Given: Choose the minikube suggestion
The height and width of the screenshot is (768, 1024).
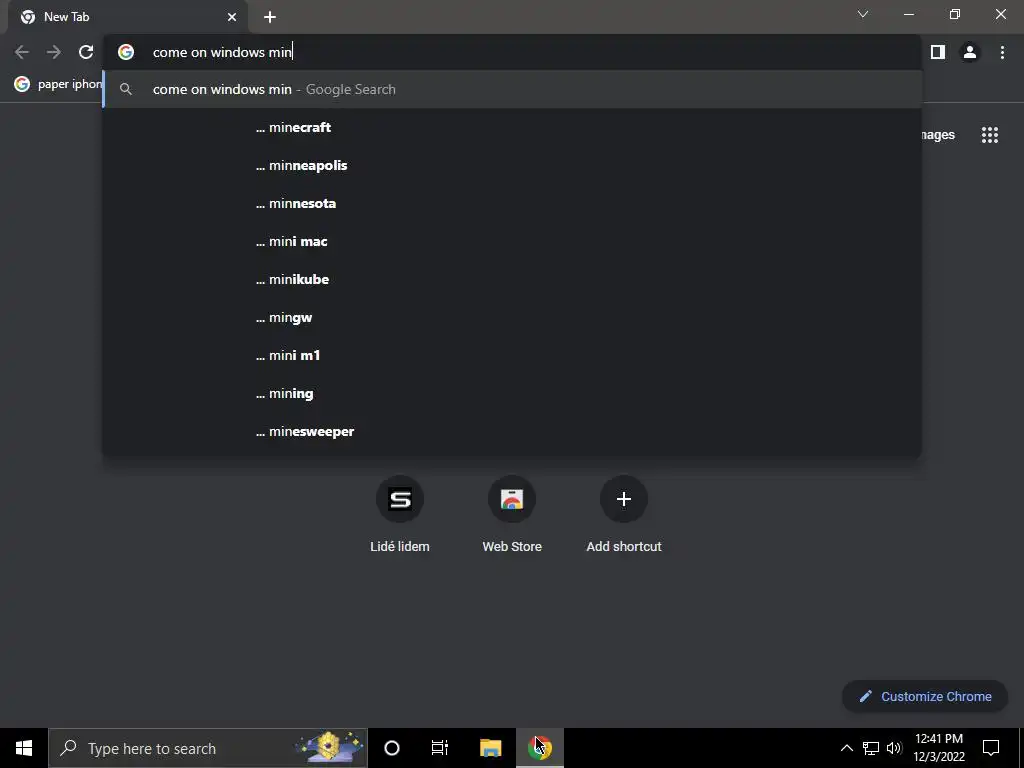Looking at the screenshot, I should 513,279.
